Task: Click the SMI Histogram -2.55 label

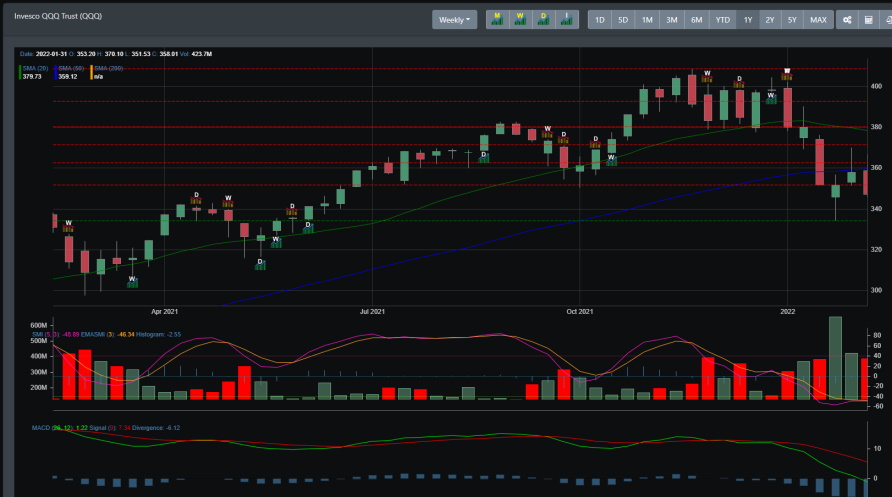Action: (158, 334)
